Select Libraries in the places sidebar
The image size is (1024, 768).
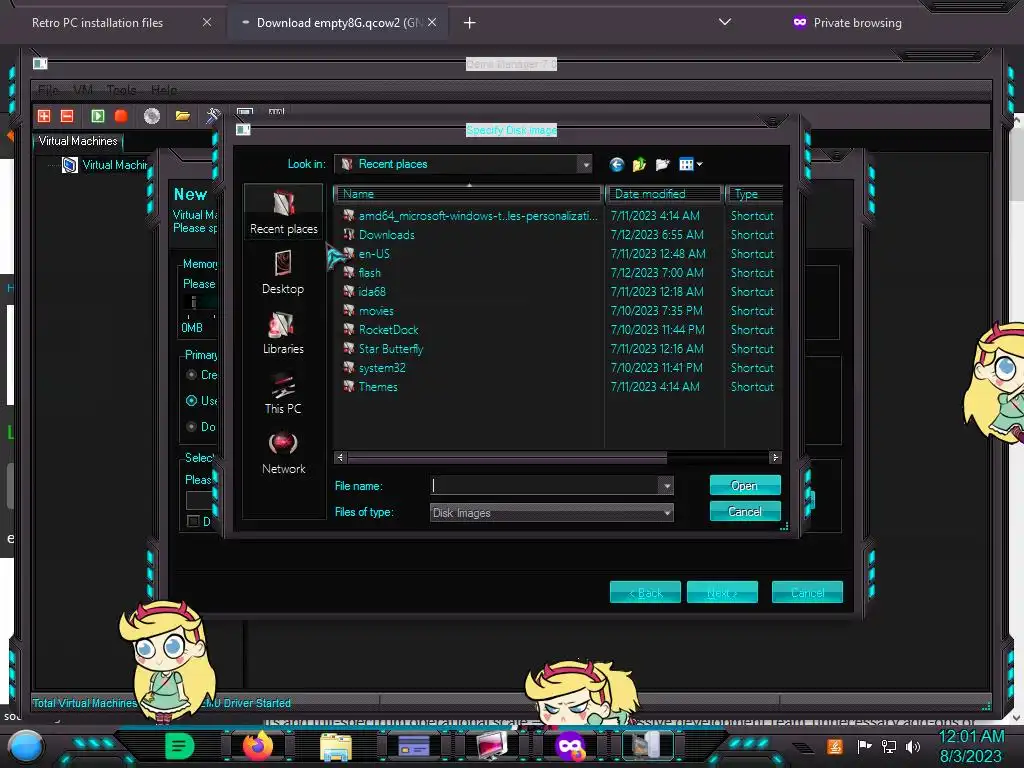pos(283,333)
